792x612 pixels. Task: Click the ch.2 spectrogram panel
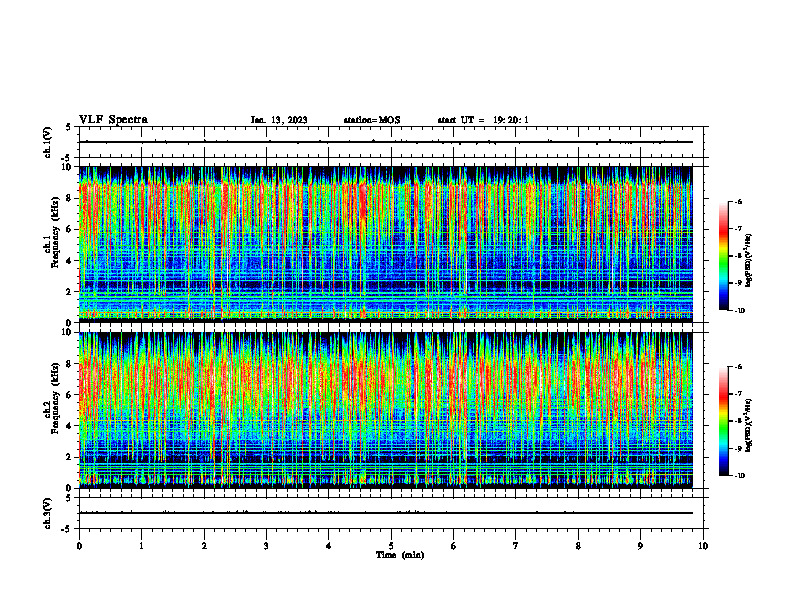click(386, 410)
